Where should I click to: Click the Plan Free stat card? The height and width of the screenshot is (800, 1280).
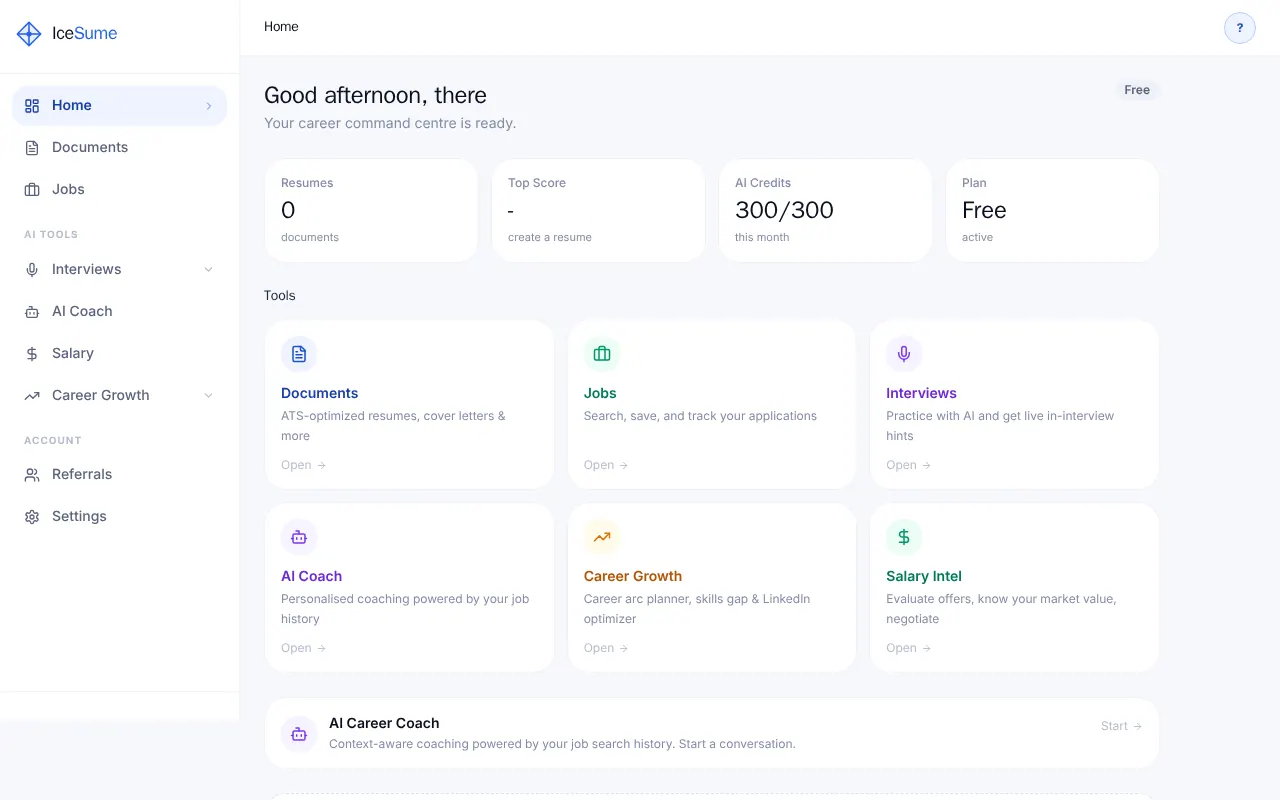[1052, 210]
